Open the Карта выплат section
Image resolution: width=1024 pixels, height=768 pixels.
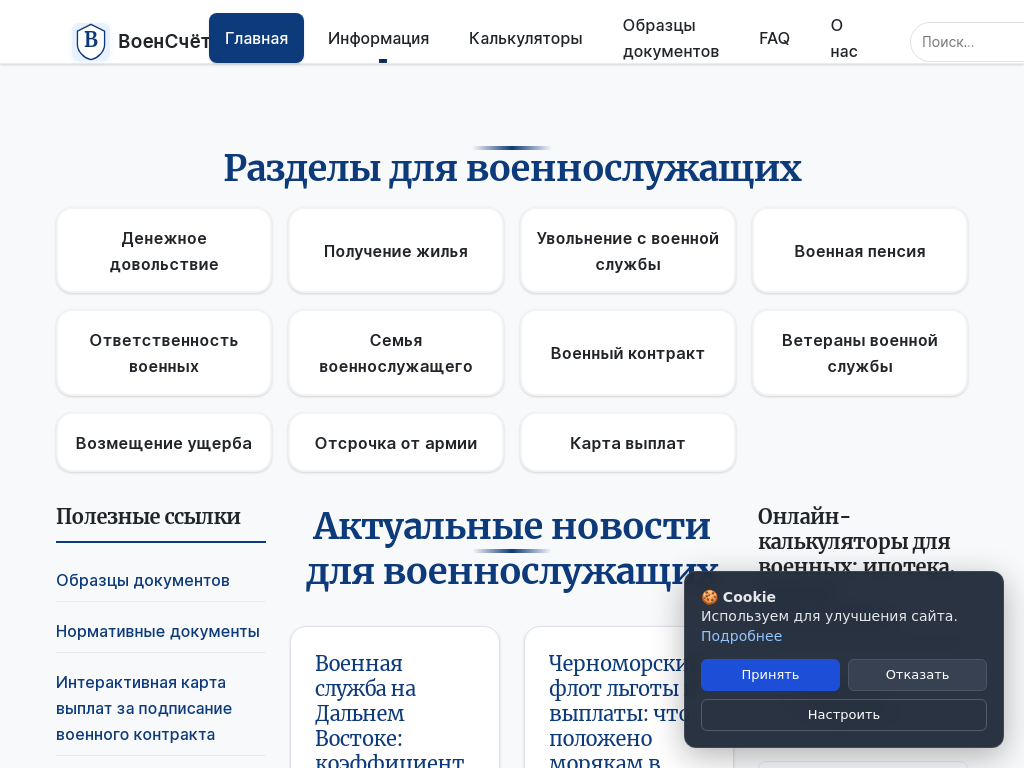tap(628, 443)
